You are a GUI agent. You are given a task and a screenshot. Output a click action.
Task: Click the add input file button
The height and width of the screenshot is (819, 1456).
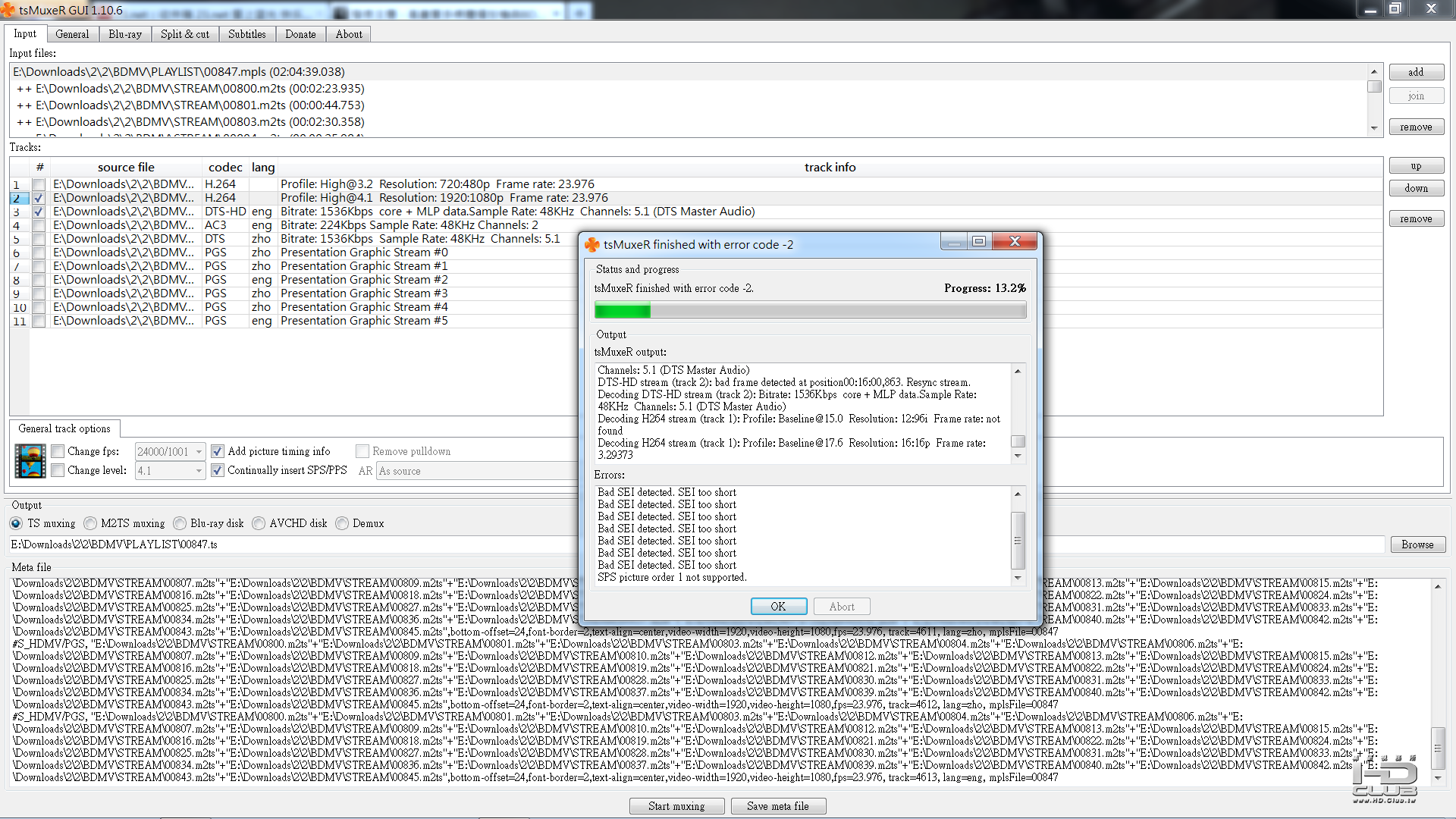click(x=1416, y=72)
